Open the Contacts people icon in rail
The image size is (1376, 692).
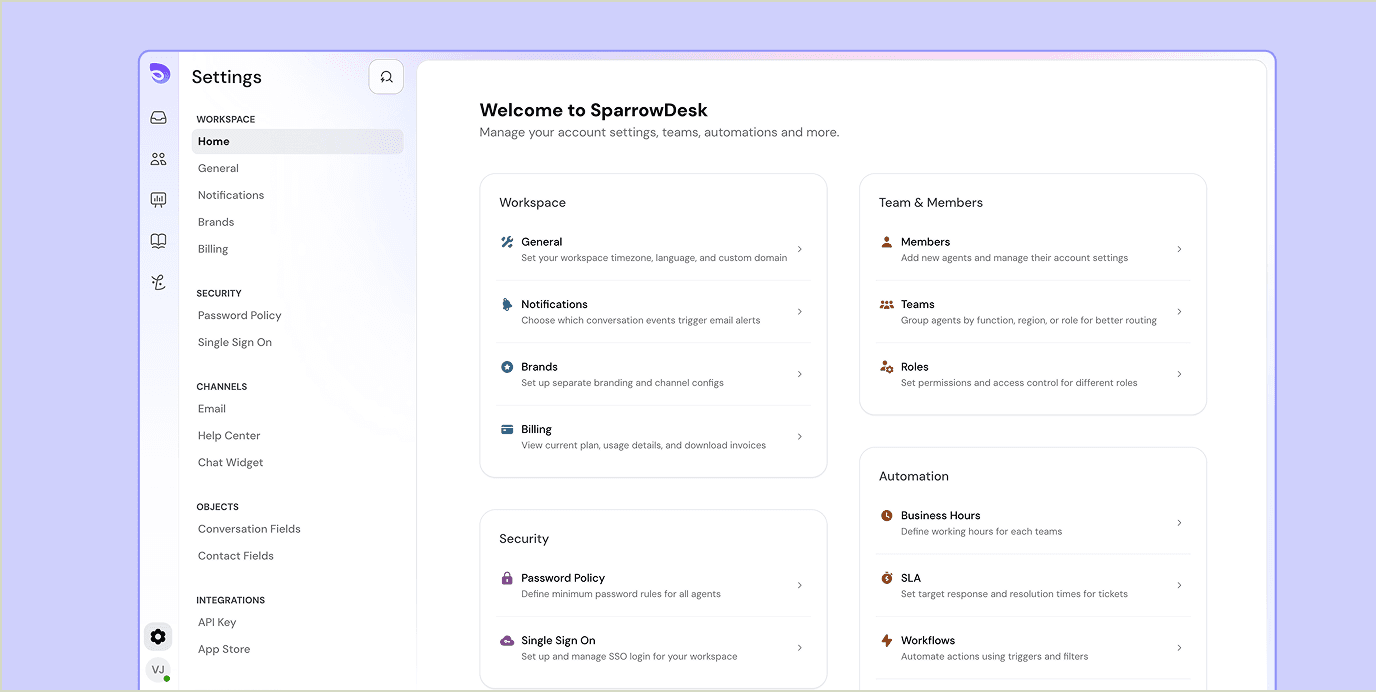pos(158,159)
